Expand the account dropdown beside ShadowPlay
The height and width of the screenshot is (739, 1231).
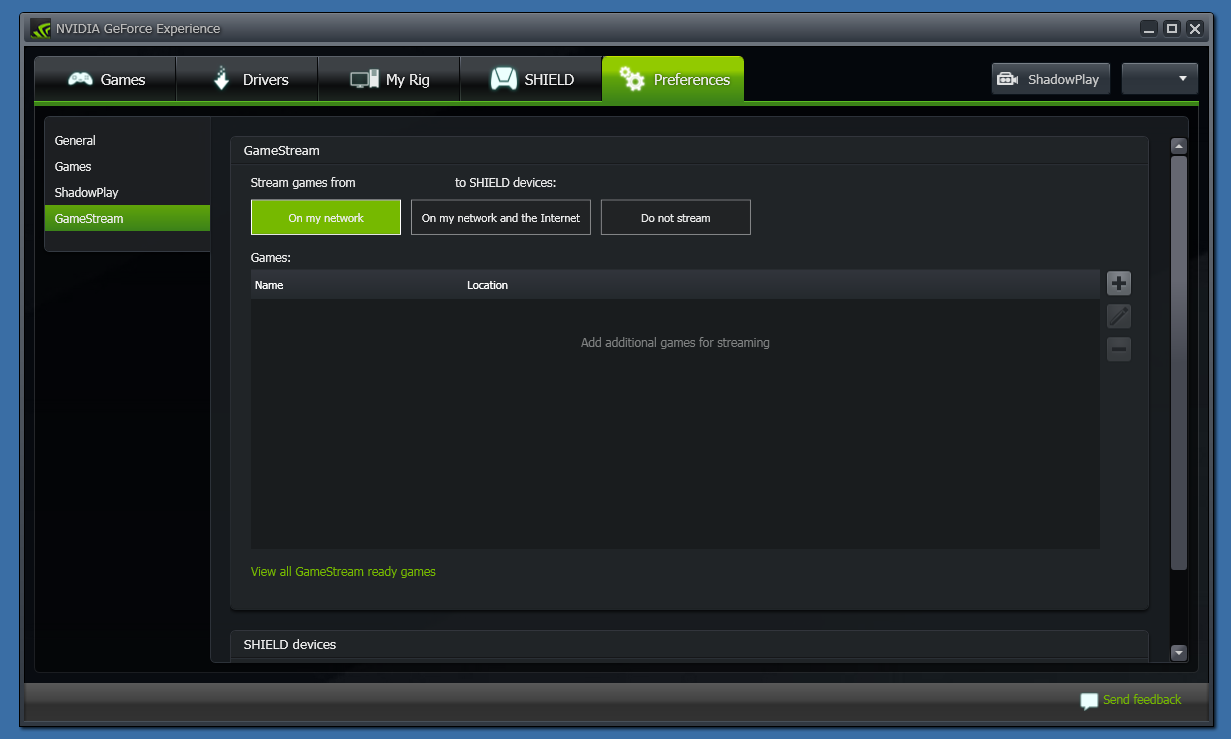coord(1160,79)
